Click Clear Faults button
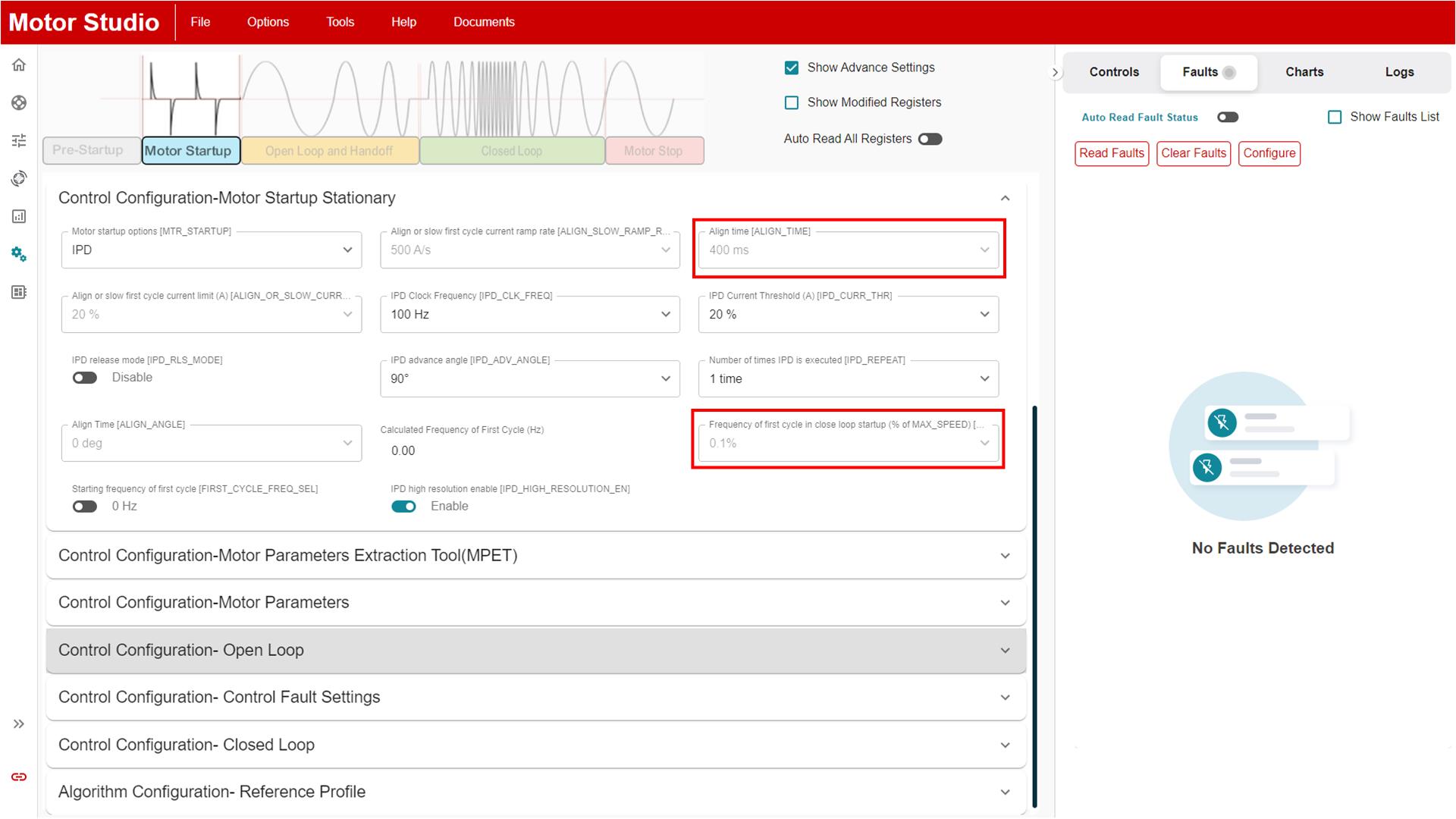This screenshot has width=1456, height=819. 1193,153
